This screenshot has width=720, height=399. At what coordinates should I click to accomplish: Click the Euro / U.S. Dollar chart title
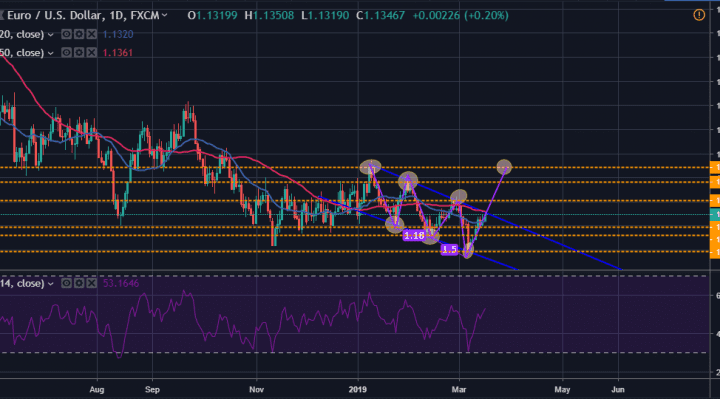click(x=84, y=16)
